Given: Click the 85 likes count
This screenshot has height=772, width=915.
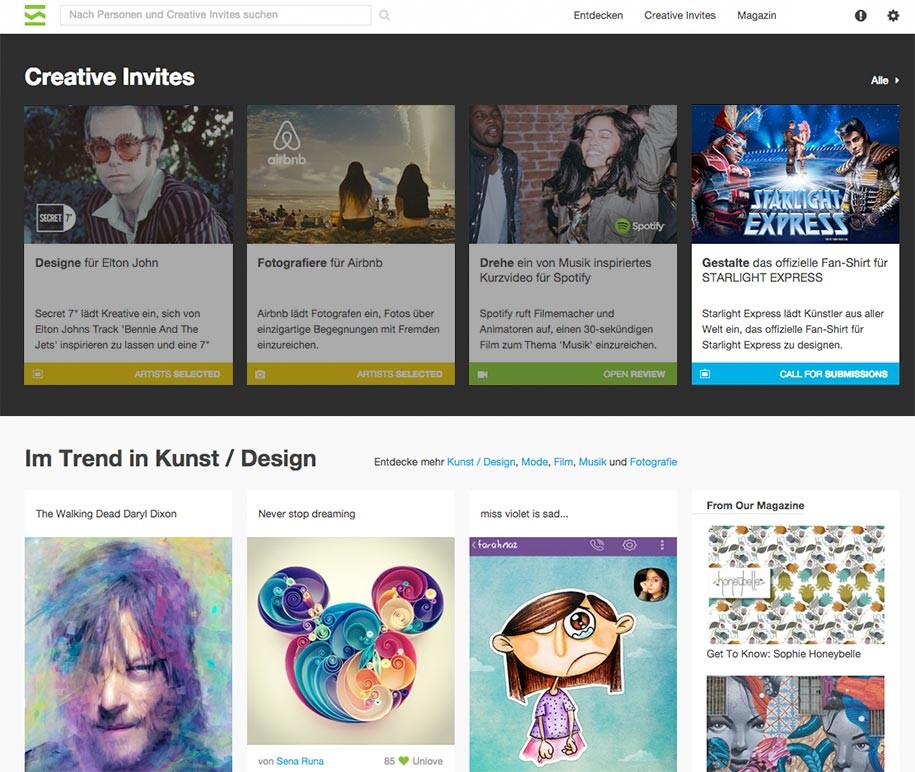Looking at the screenshot, I should pyautogui.click(x=389, y=761).
